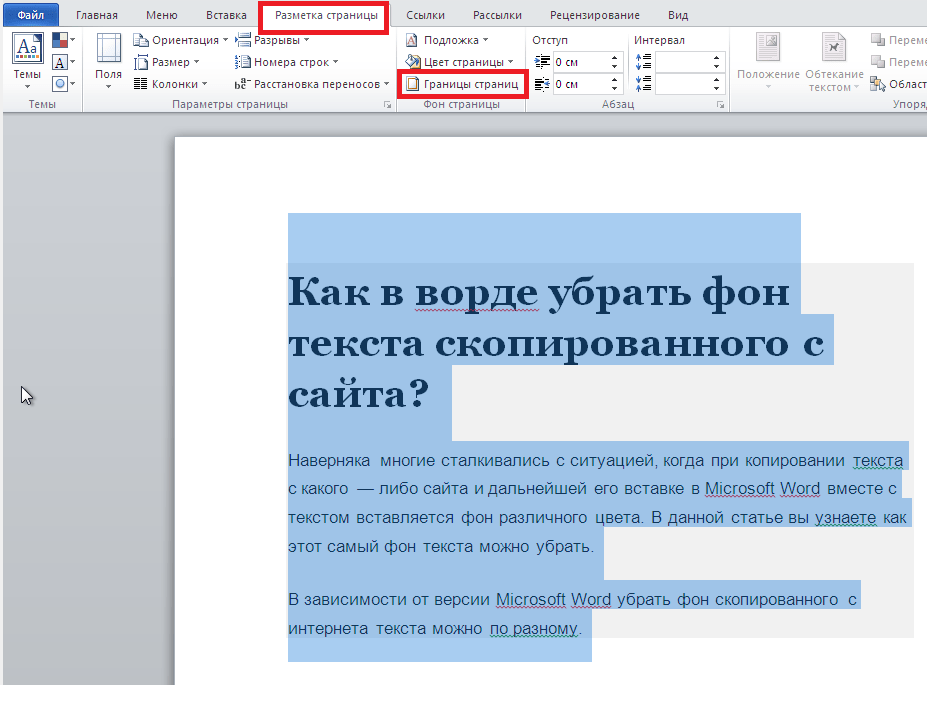Click the Границы страниц button

[x=463, y=85]
